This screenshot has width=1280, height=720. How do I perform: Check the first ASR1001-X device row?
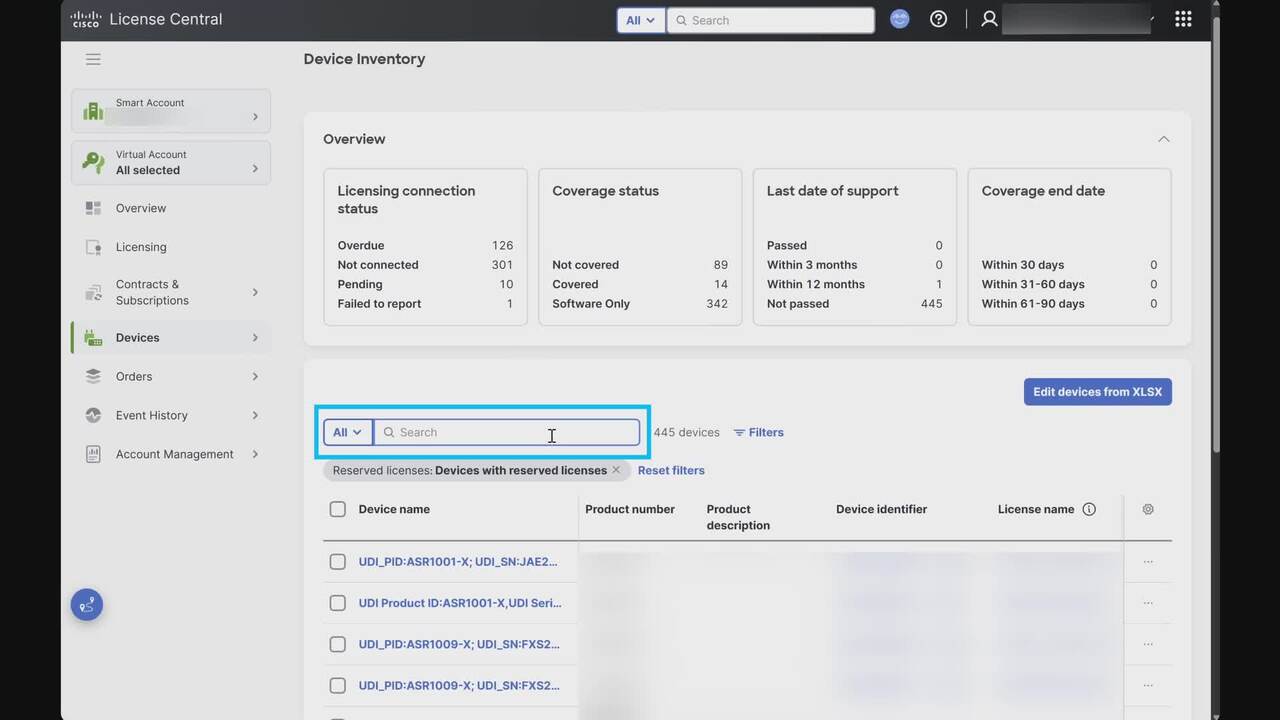(x=338, y=562)
